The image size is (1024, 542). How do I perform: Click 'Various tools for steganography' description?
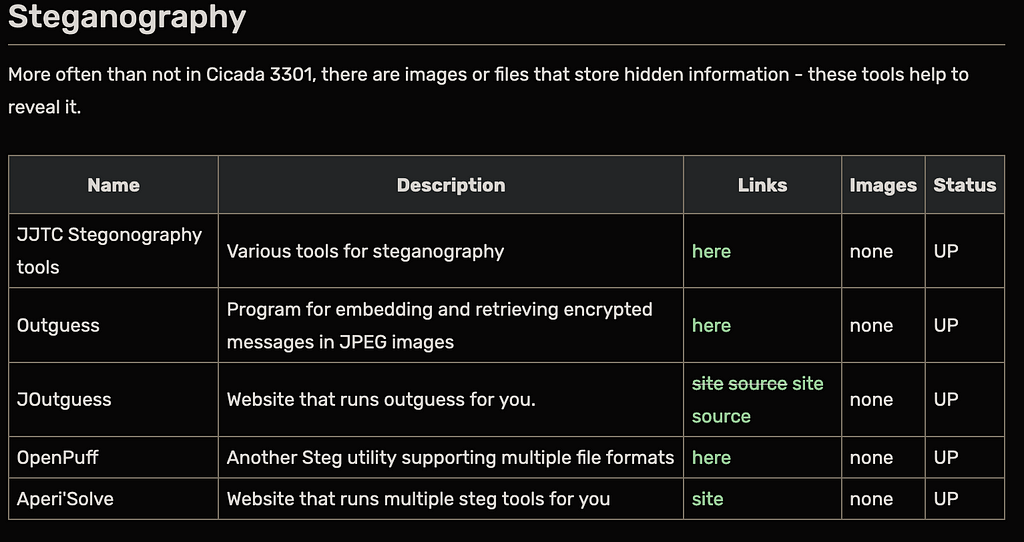(x=365, y=251)
